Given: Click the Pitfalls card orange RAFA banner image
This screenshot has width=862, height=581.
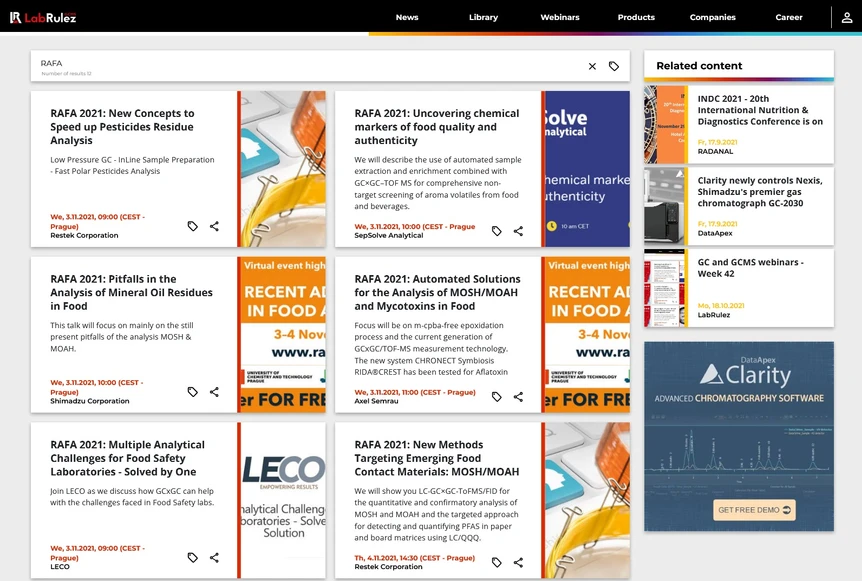Looking at the screenshot, I should pyautogui.click(x=283, y=335).
